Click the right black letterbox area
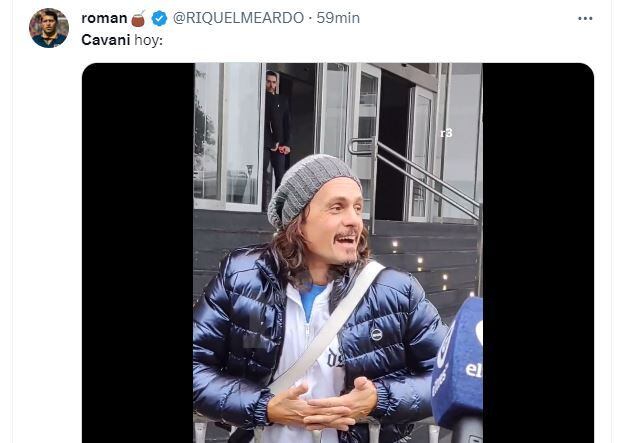The height and width of the screenshot is (443, 633). click(538, 253)
